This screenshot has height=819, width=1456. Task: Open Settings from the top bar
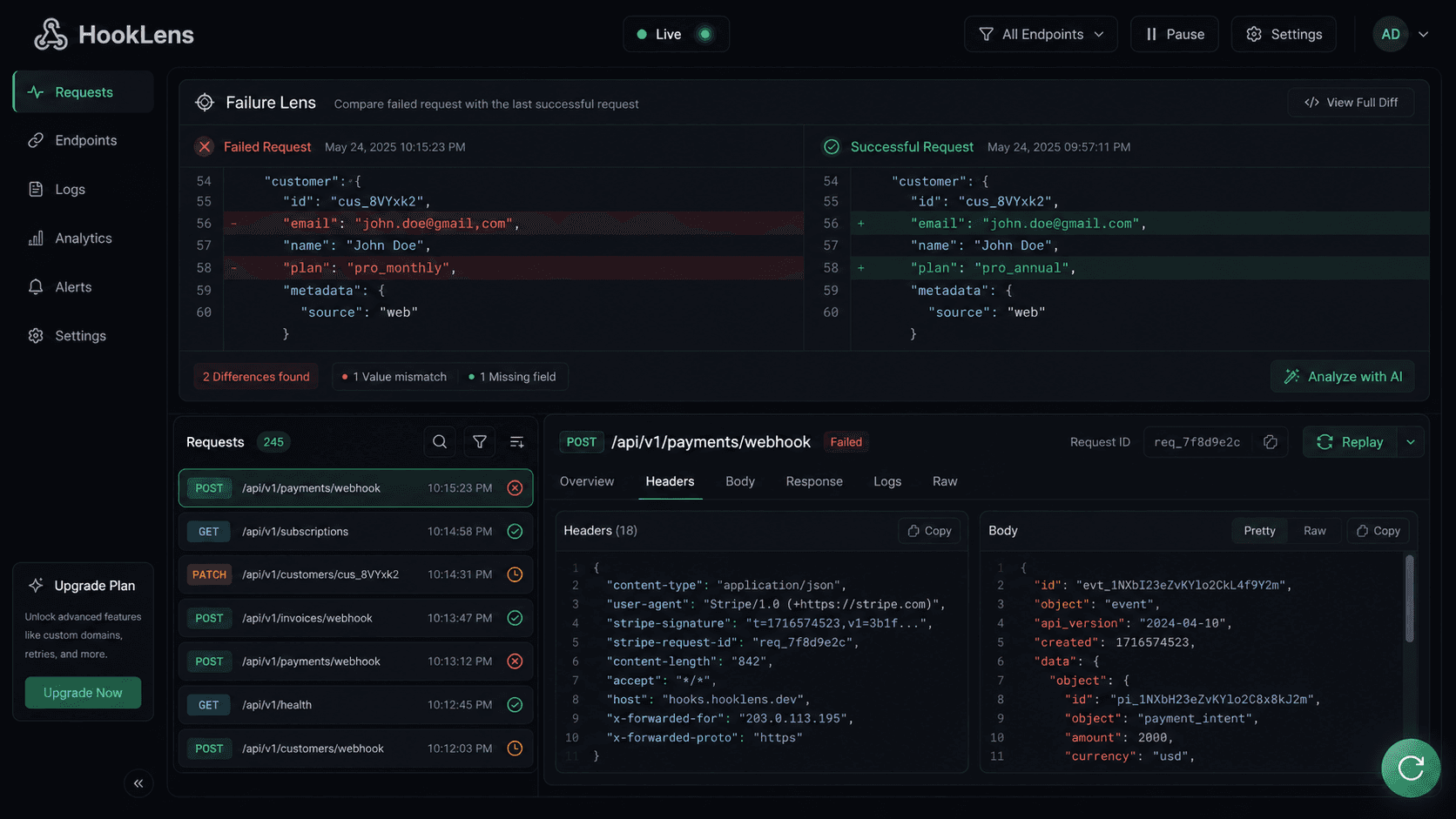[1284, 34]
